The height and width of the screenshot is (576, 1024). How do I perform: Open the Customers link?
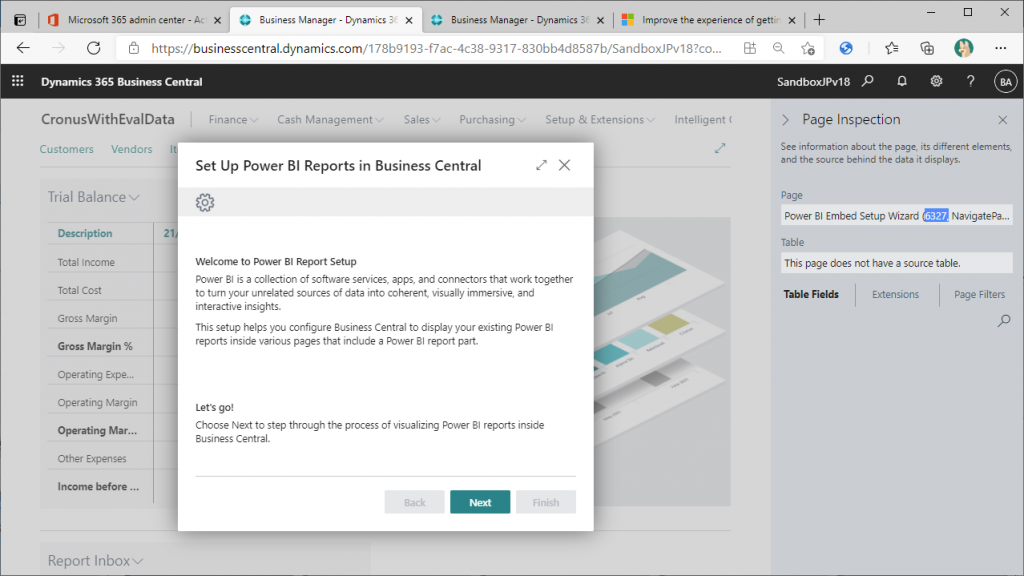pyautogui.click(x=67, y=149)
